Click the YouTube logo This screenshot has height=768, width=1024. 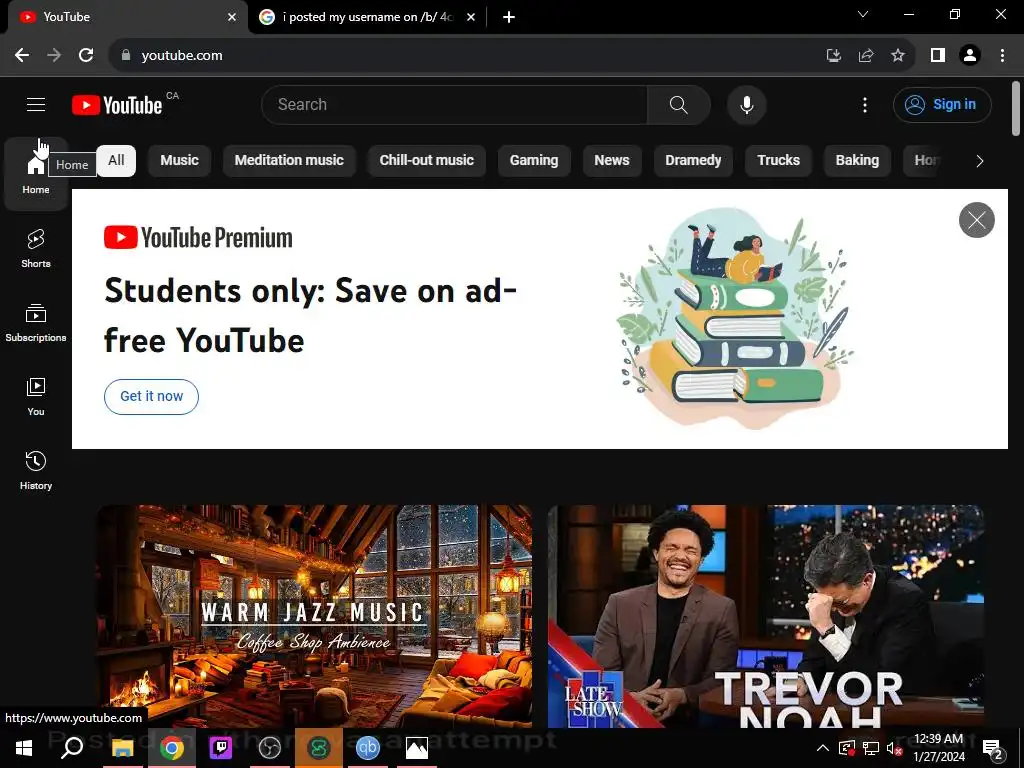117,104
